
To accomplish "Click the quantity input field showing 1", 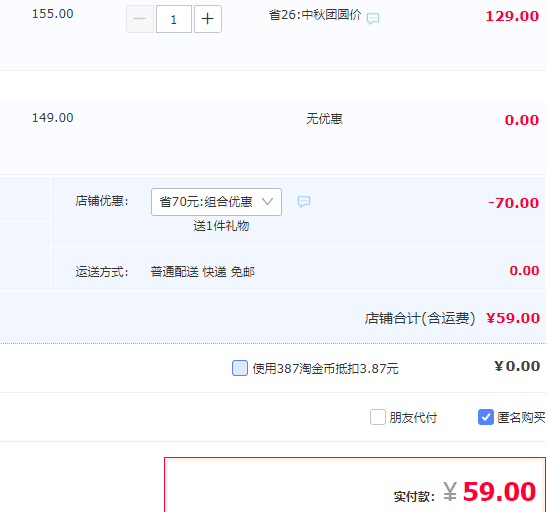I will coord(174,19).
